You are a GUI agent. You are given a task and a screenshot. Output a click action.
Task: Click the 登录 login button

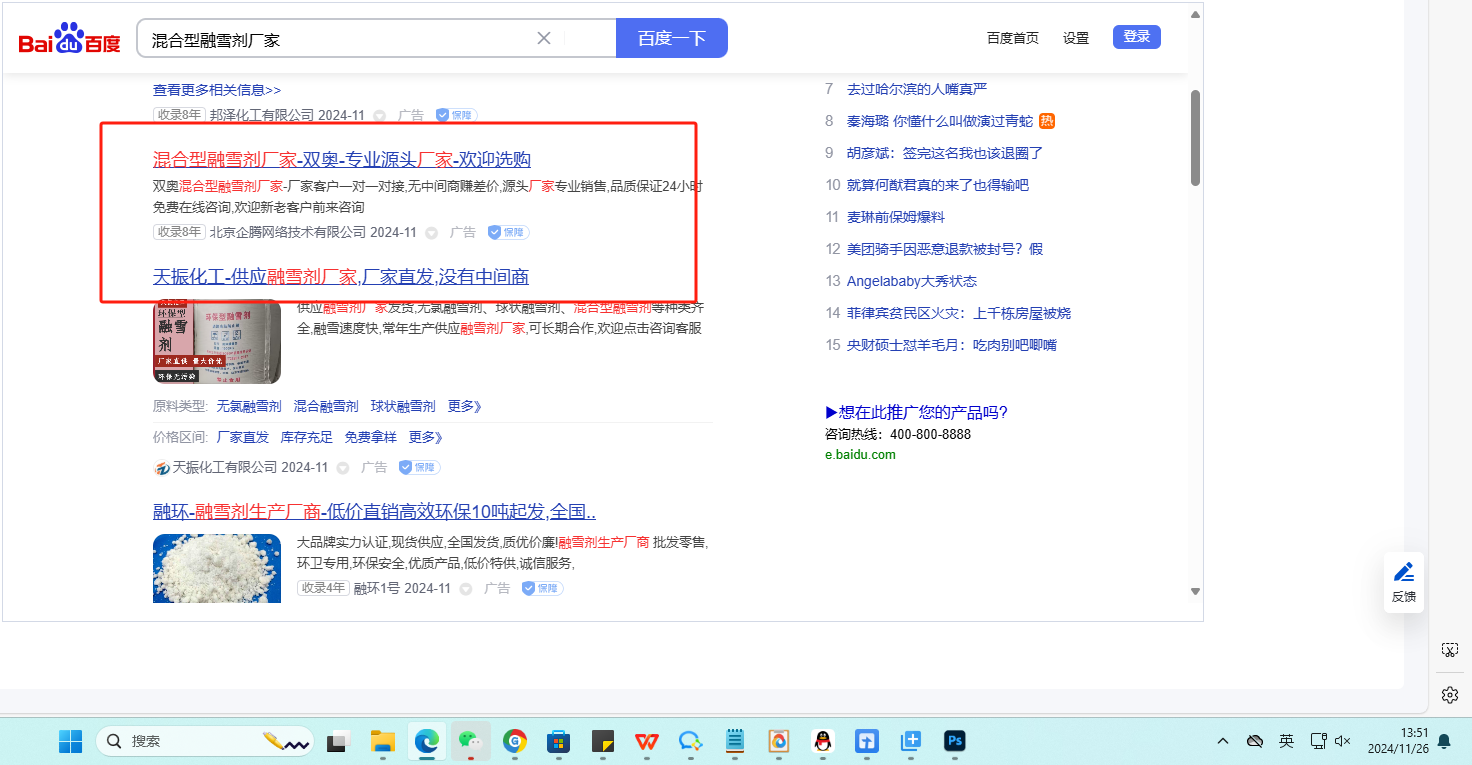pos(1136,37)
